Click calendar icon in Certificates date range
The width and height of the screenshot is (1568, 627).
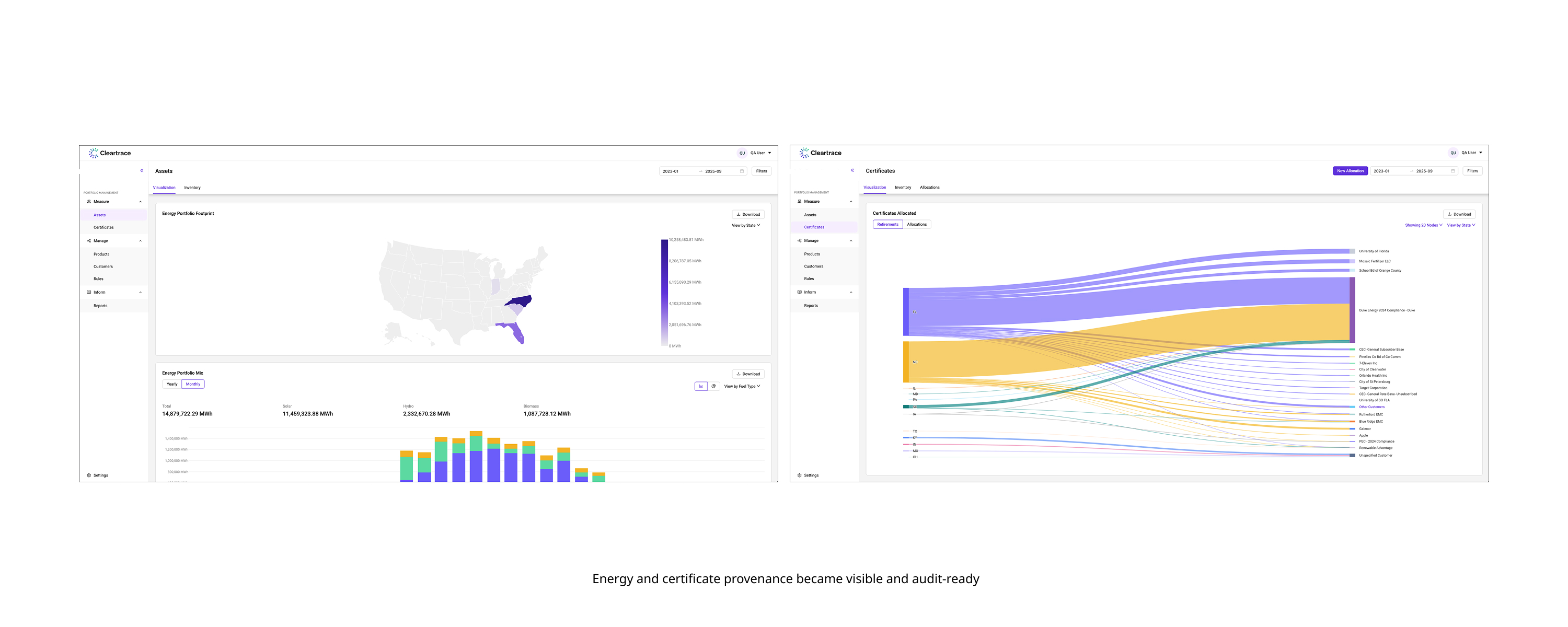point(1452,171)
